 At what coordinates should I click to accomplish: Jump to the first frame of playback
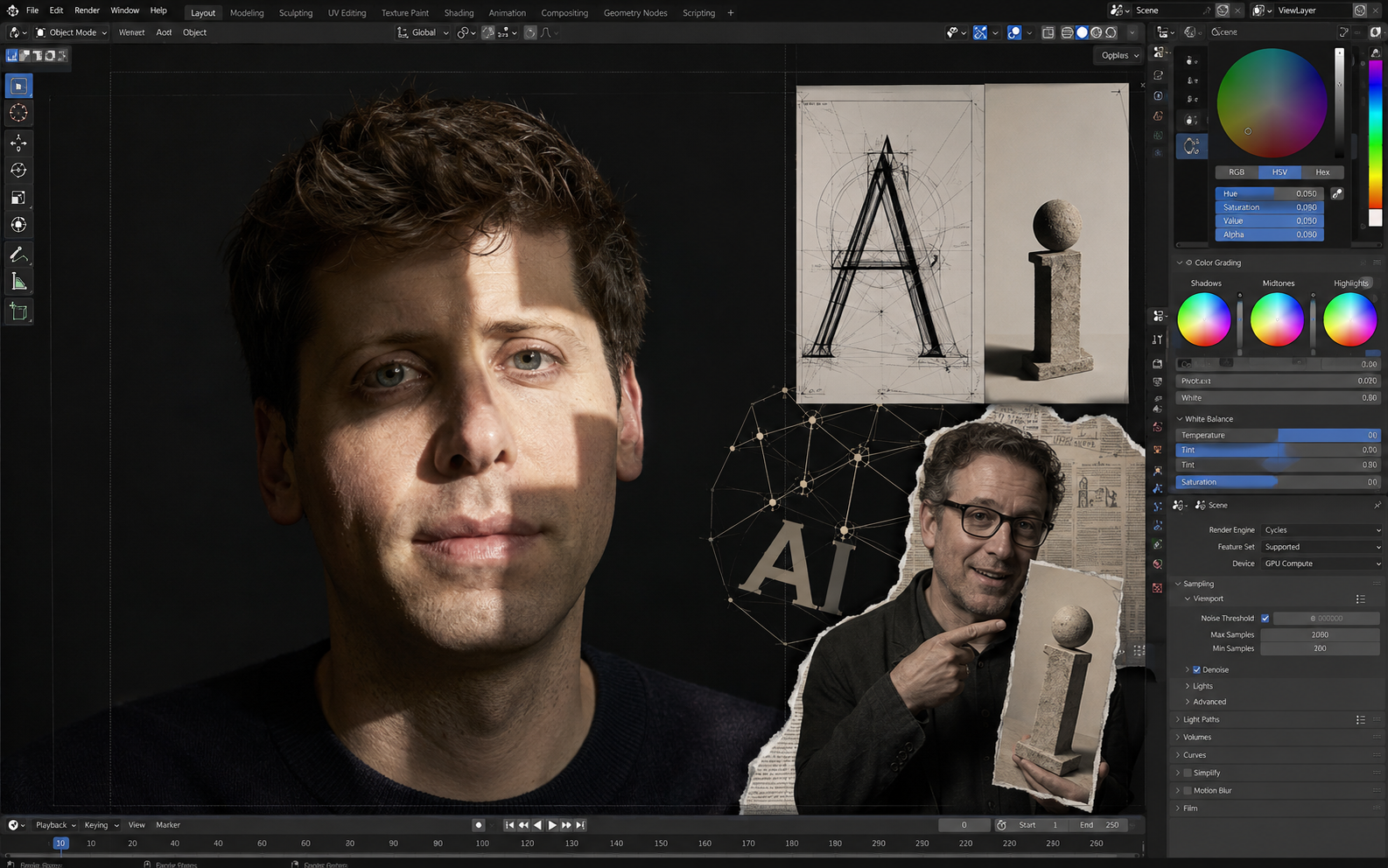pyautogui.click(x=509, y=825)
